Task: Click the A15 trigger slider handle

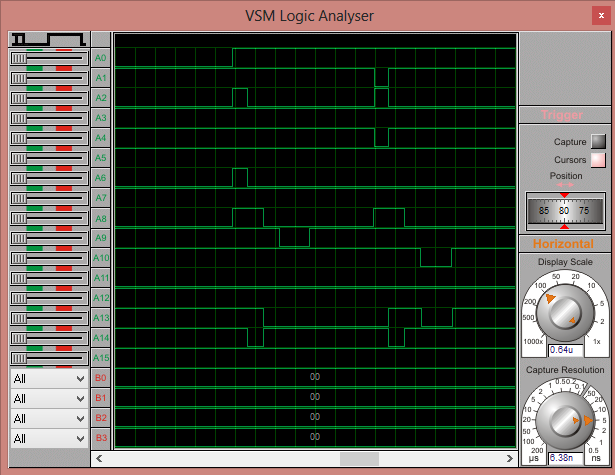Action: (x=19, y=358)
